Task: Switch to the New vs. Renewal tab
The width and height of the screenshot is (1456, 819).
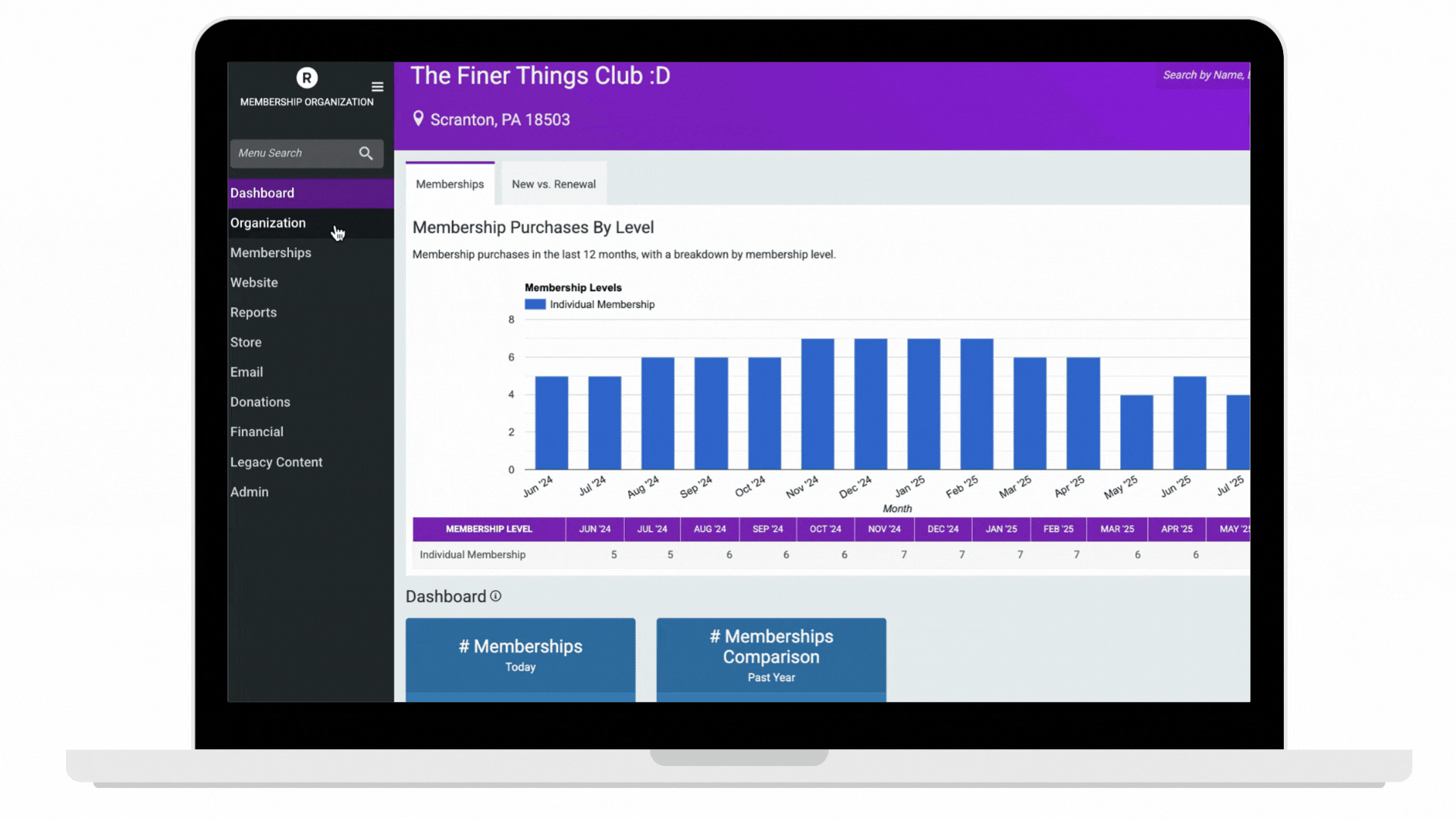Action: 554,184
